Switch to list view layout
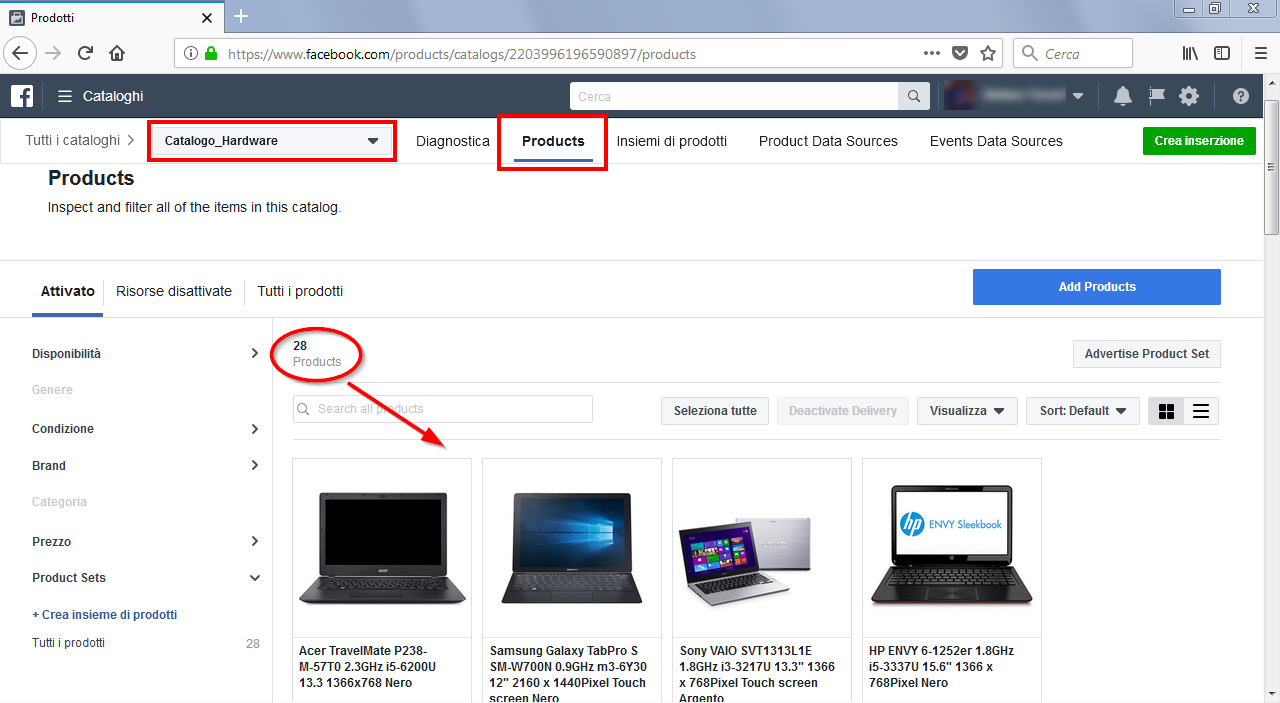The width and height of the screenshot is (1280, 703). coord(1201,411)
